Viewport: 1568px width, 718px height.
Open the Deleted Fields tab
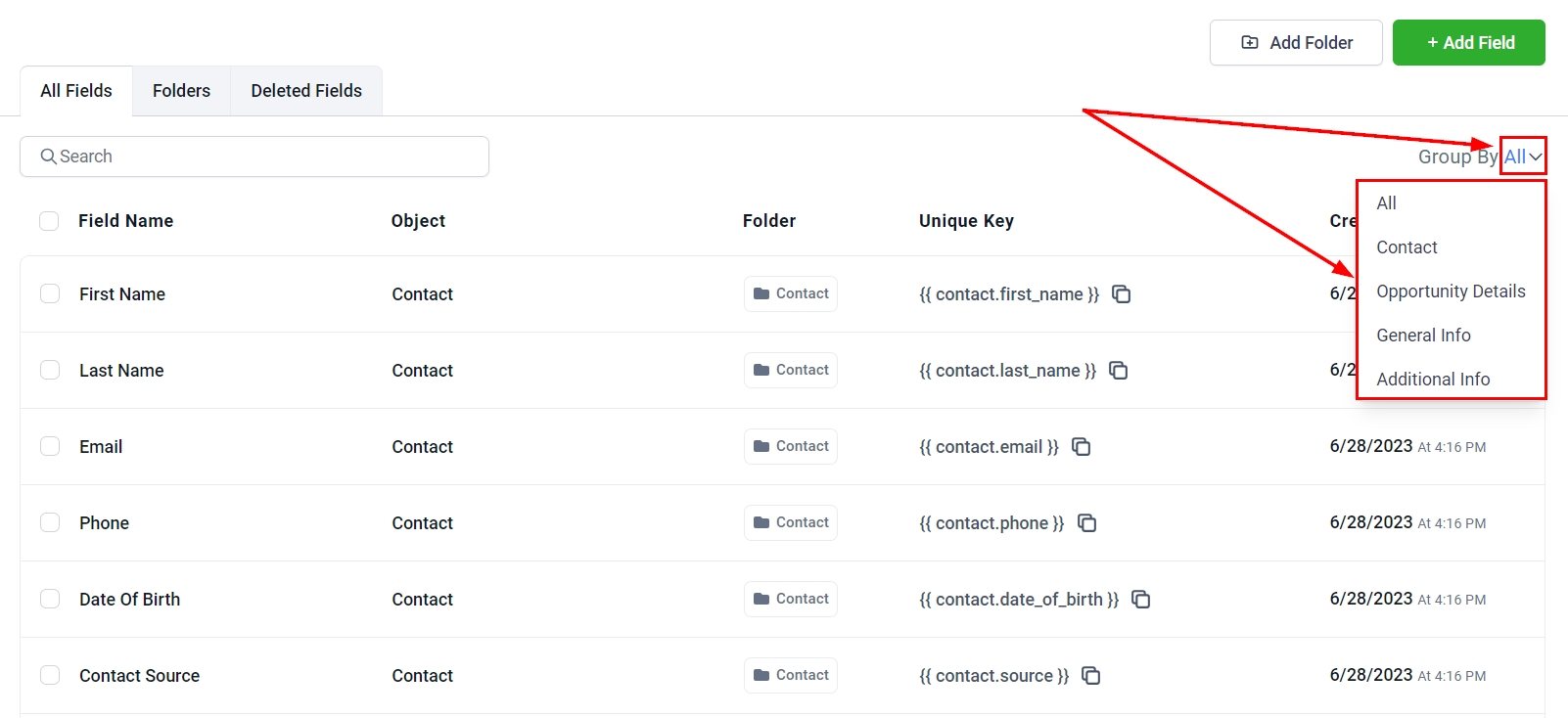pos(306,91)
